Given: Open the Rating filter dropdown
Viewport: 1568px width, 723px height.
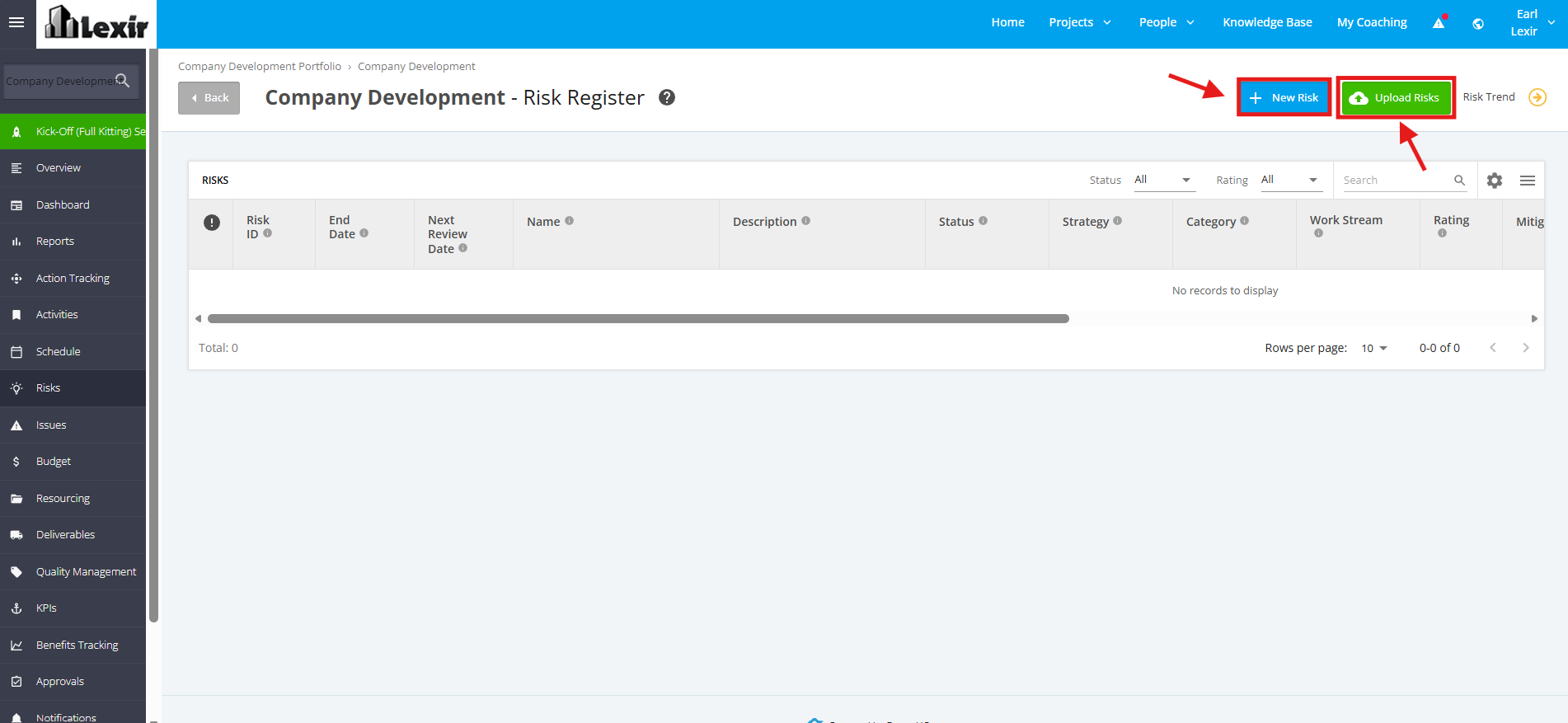Looking at the screenshot, I should point(1291,180).
